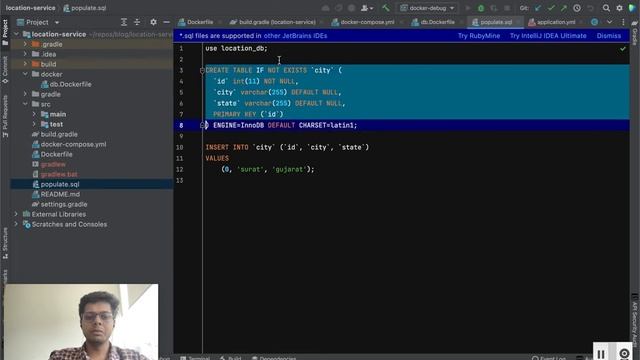
Task: Open Project panel options gear
Action: [153, 22]
